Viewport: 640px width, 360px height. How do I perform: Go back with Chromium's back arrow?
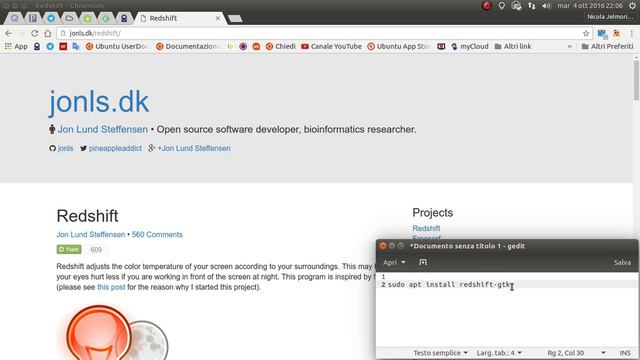point(9,33)
